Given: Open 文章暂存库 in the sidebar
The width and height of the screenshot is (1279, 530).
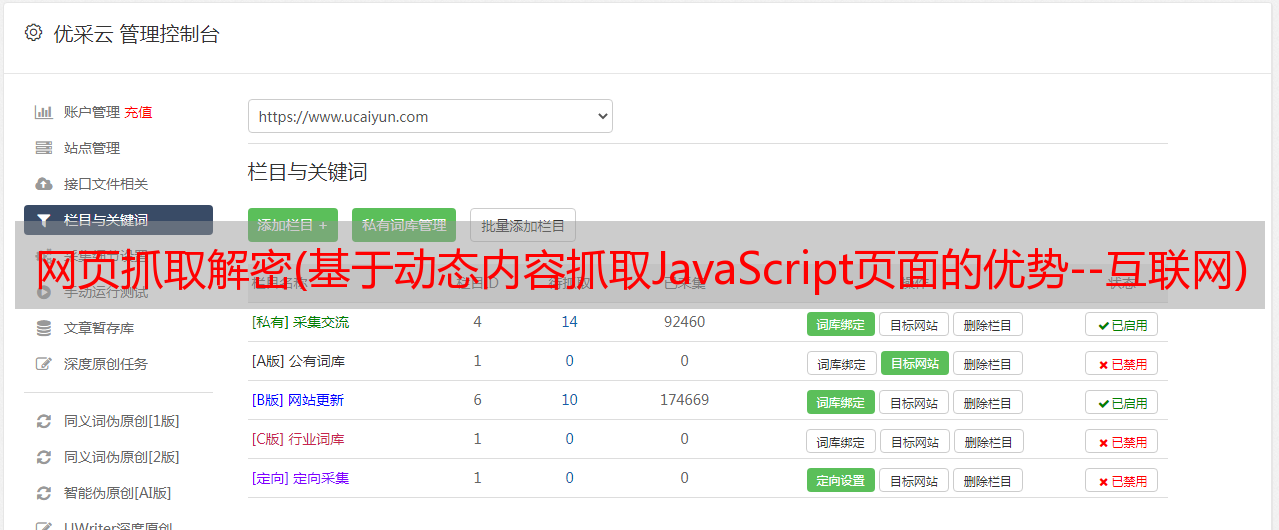Looking at the screenshot, I should (99, 328).
